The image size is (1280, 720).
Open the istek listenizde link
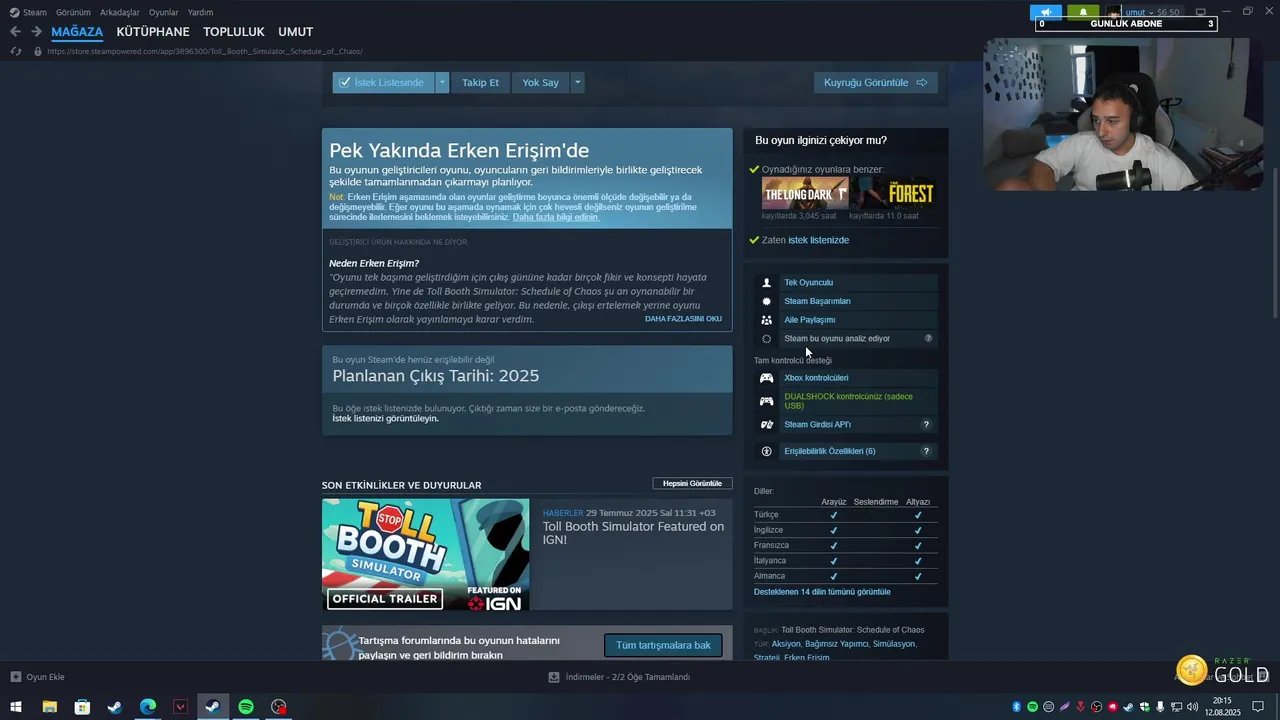point(818,240)
